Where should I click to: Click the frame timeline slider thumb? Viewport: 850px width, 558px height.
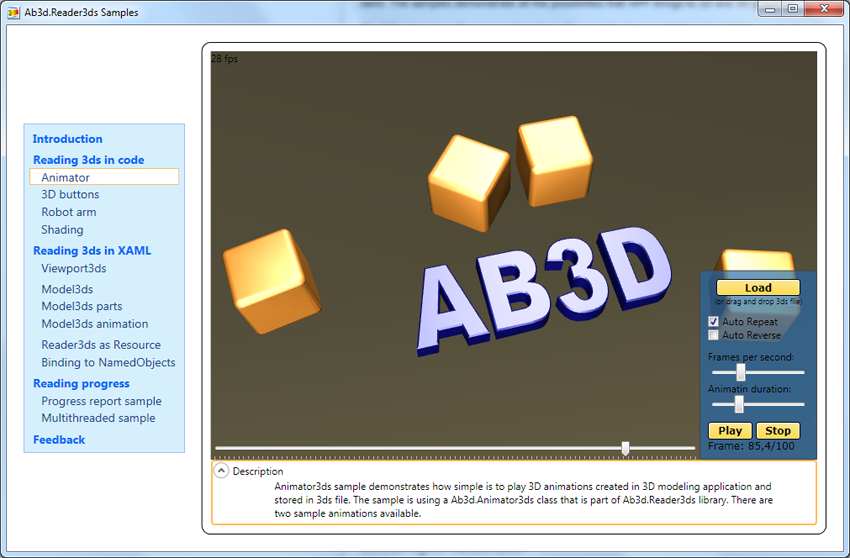(x=625, y=448)
